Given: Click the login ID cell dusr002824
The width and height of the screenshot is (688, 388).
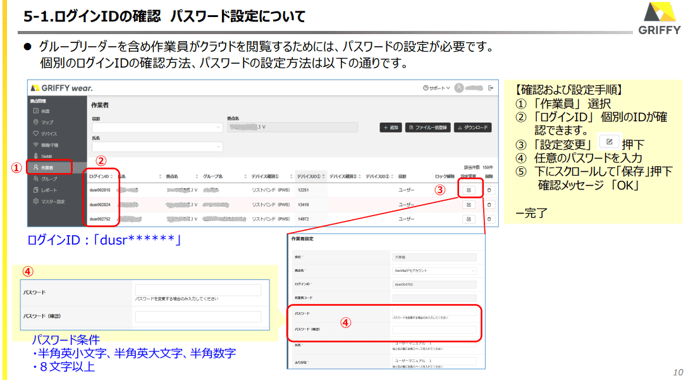Looking at the screenshot, I should pyautogui.click(x=100, y=205).
